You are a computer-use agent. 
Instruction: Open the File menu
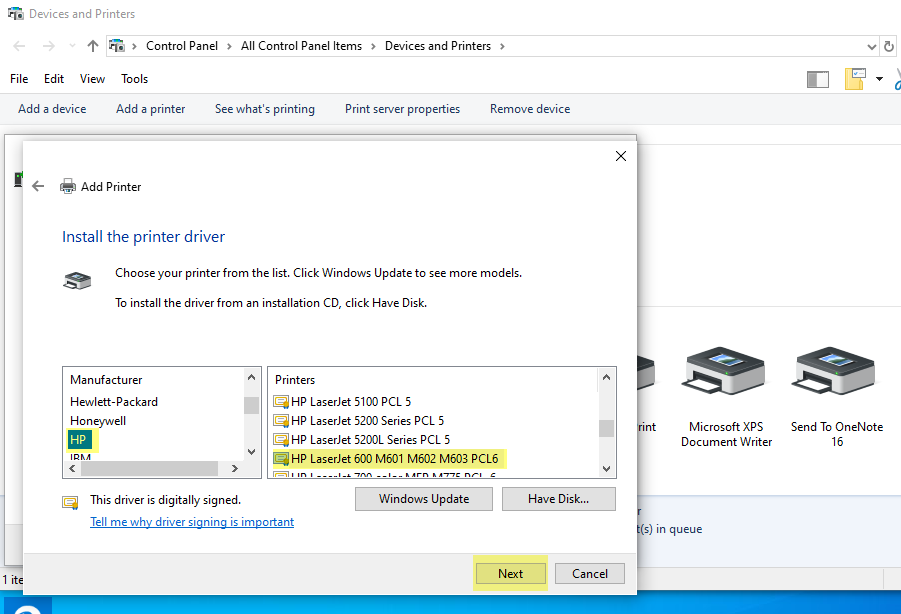[x=19, y=79]
